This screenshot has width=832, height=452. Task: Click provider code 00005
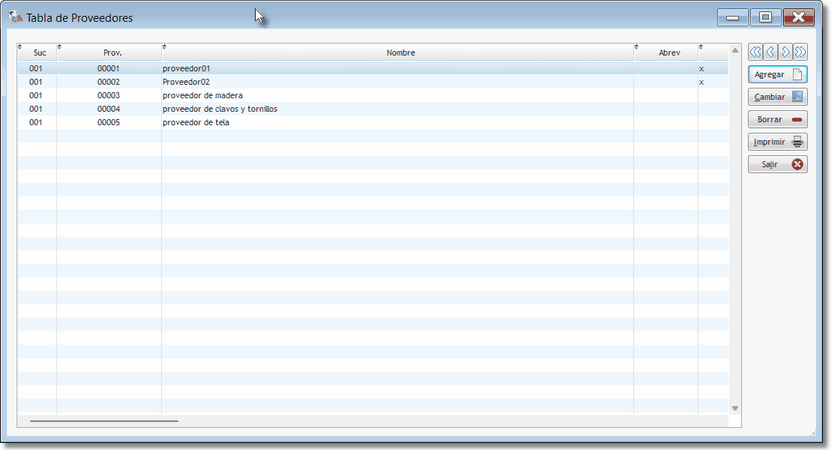(x=108, y=122)
